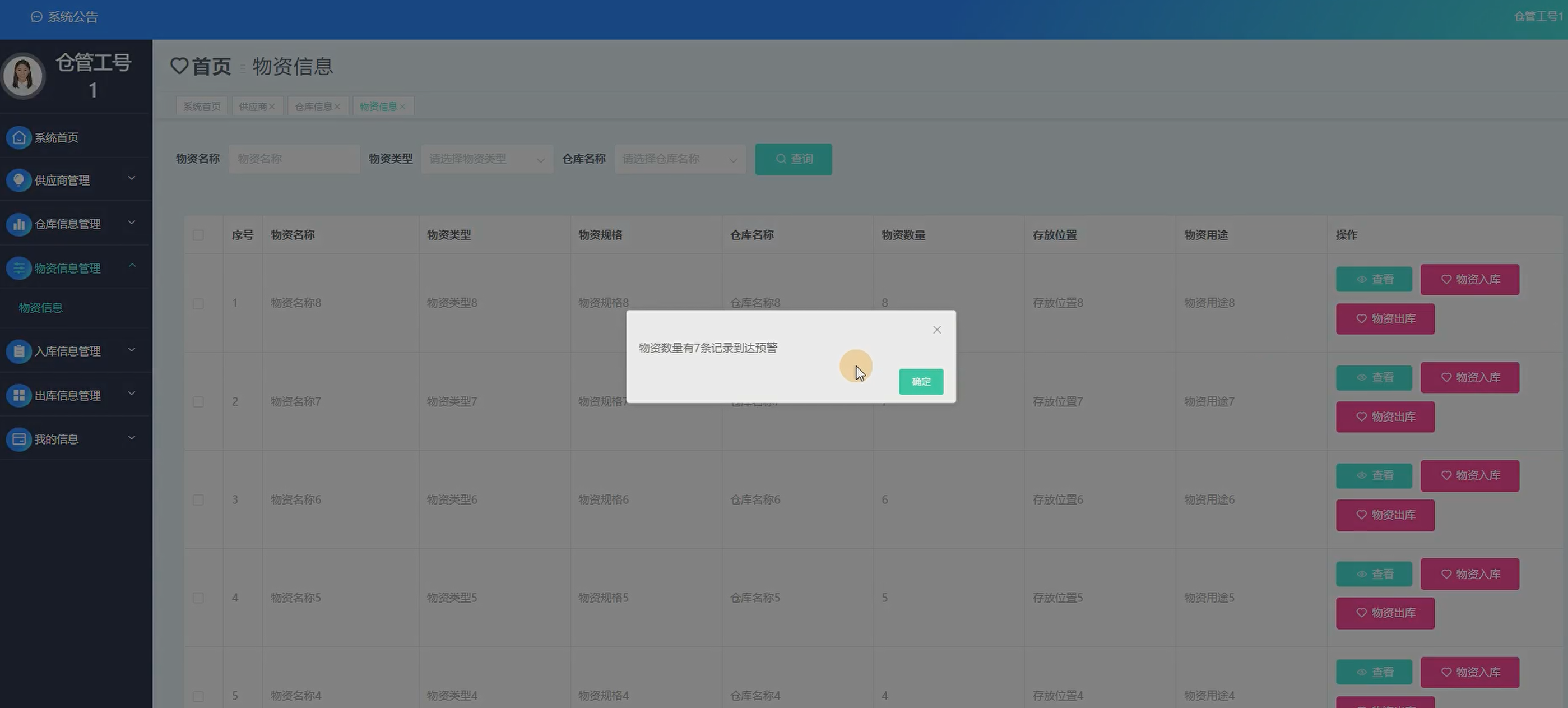Expand the 供应商管理 menu chevron
This screenshot has width=1568, height=708.
[132, 178]
